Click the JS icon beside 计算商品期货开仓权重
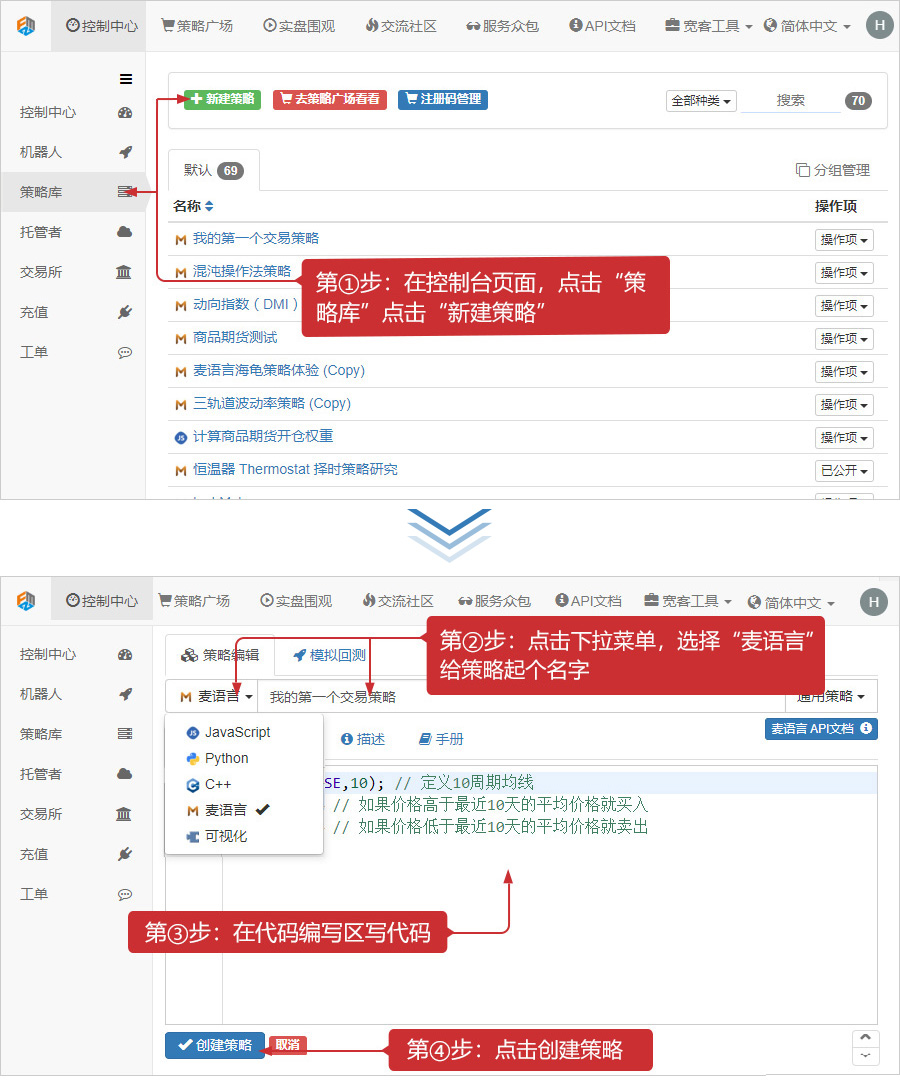Screen dimensions: 900x1086 (181, 437)
